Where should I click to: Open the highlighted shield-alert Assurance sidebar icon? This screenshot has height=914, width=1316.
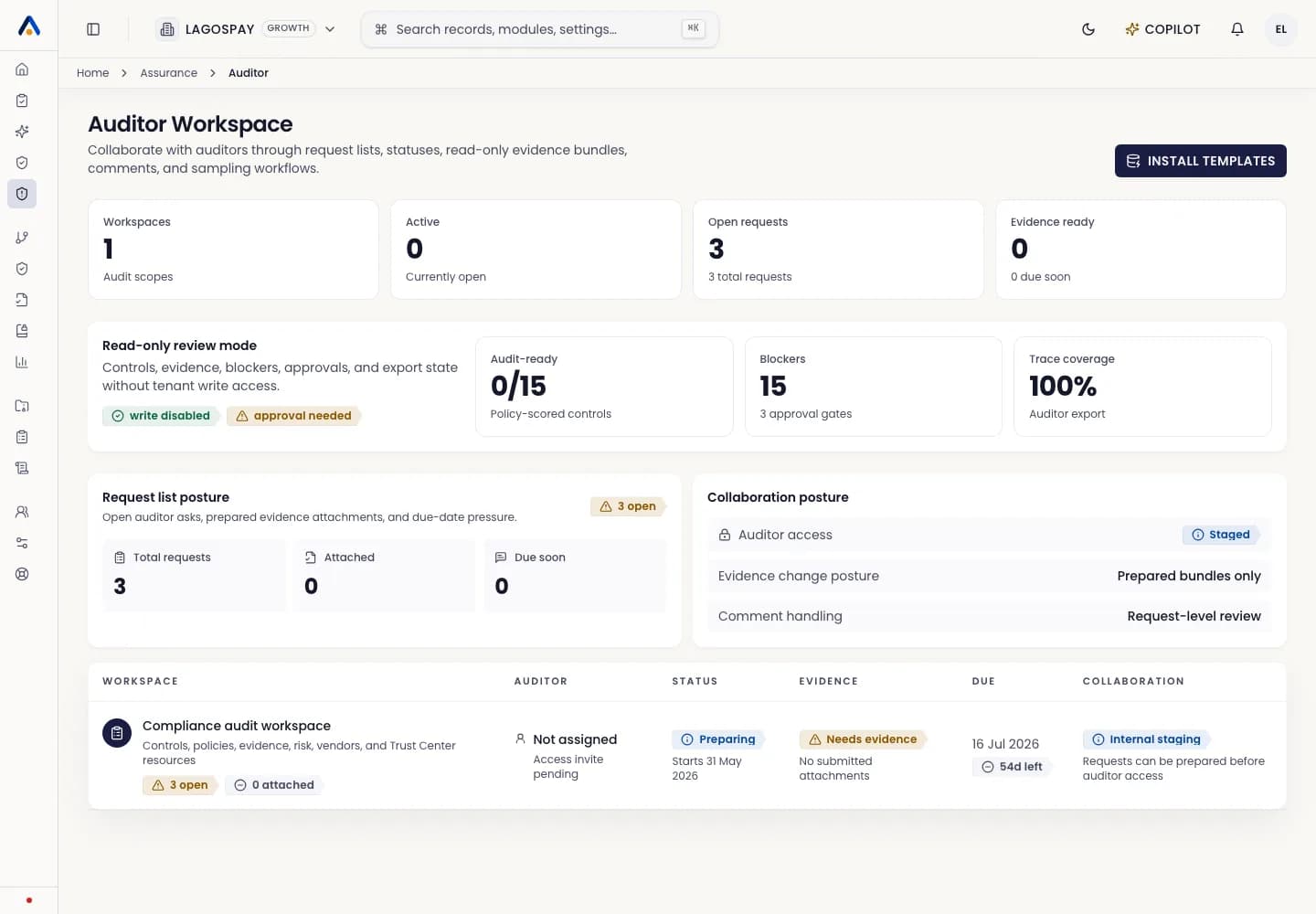coord(22,194)
